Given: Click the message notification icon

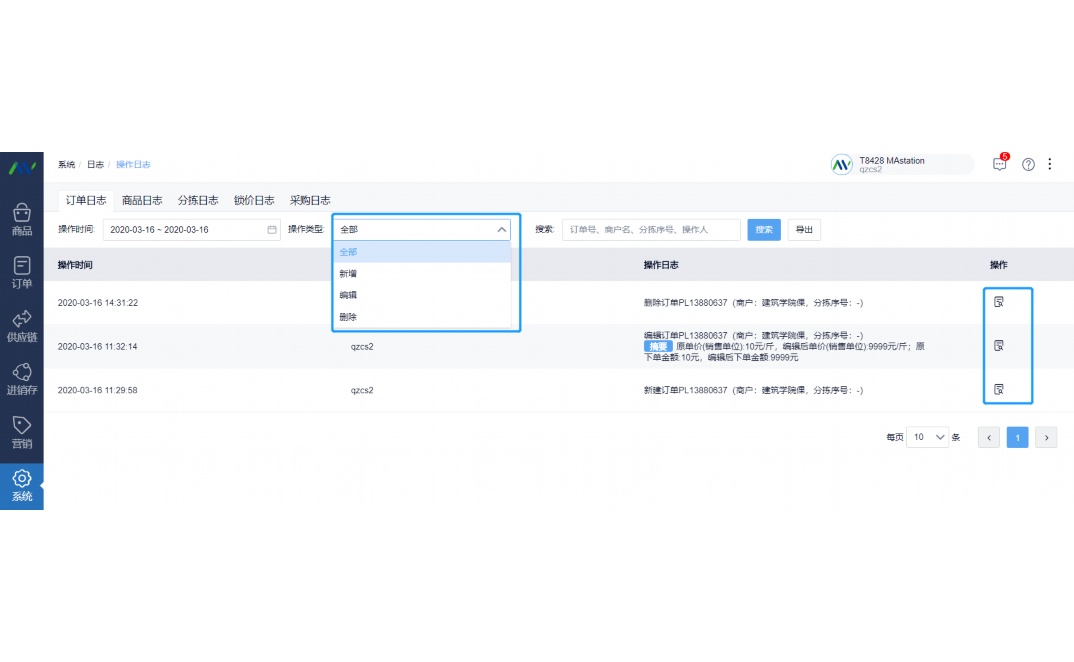Looking at the screenshot, I should pyautogui.click(x=999, y=164).
